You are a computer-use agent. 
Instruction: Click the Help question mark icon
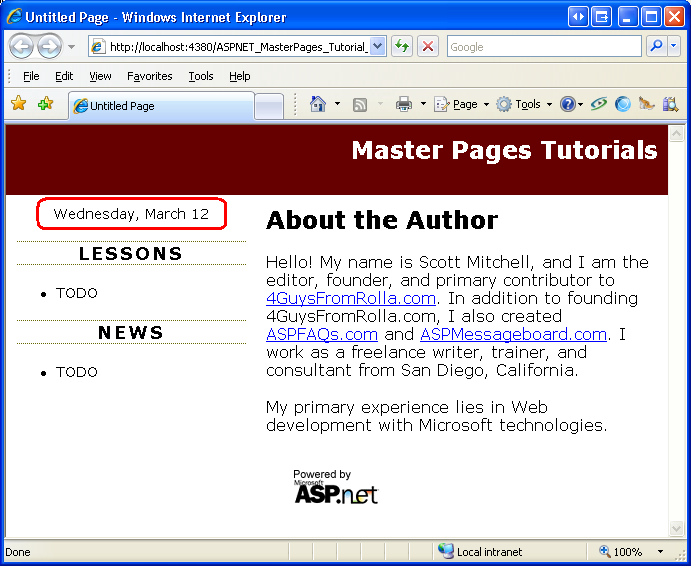click(x=567, y=104)
